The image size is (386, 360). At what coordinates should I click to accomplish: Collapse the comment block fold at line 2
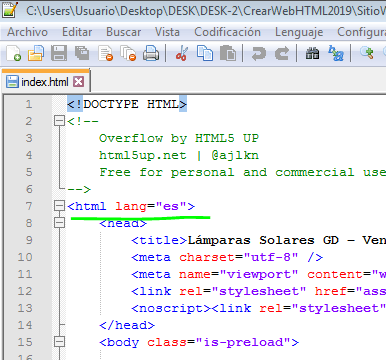pos(59,121)
